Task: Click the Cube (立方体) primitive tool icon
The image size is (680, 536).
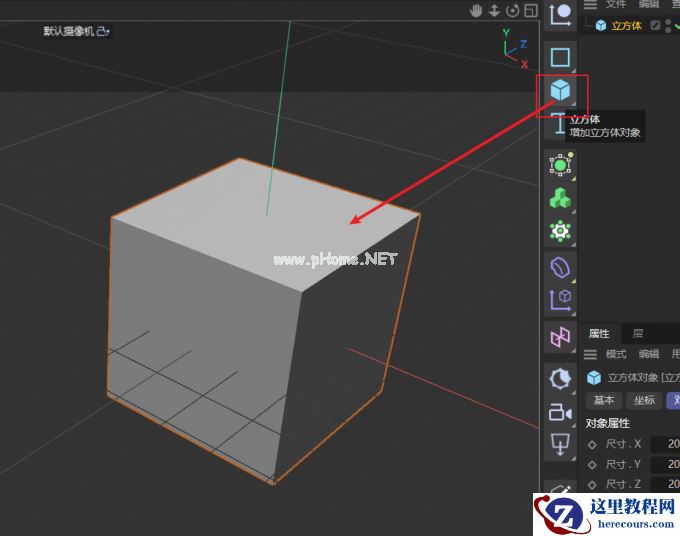Action: [560, 92]
